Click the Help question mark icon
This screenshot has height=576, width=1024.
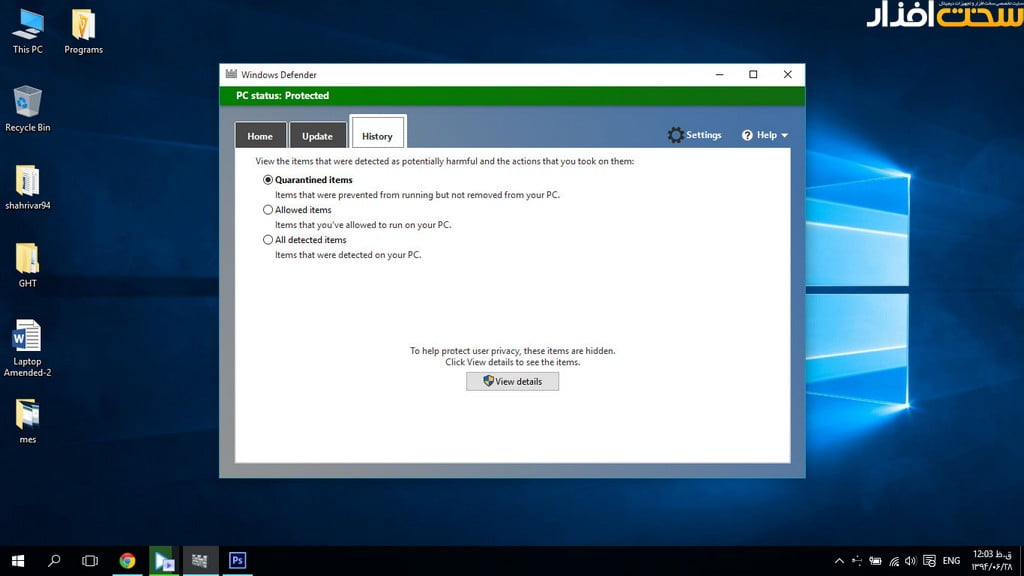click(747, 135)
